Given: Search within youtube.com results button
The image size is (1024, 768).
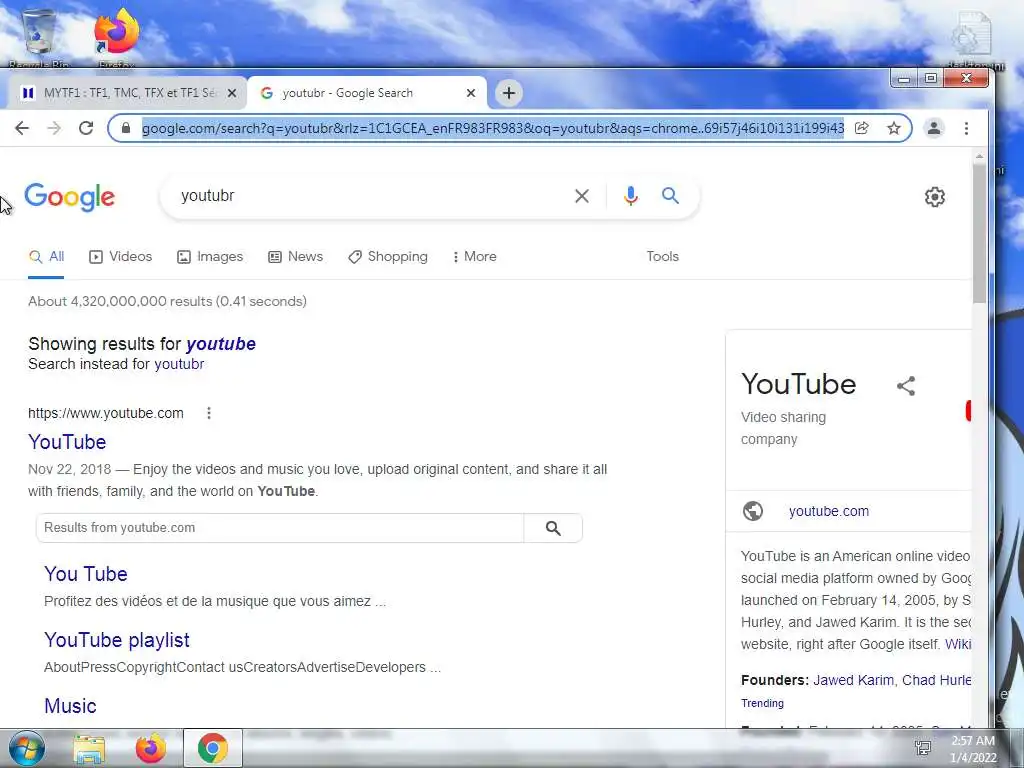Looking at the screenshot, I should click(553, 528).
